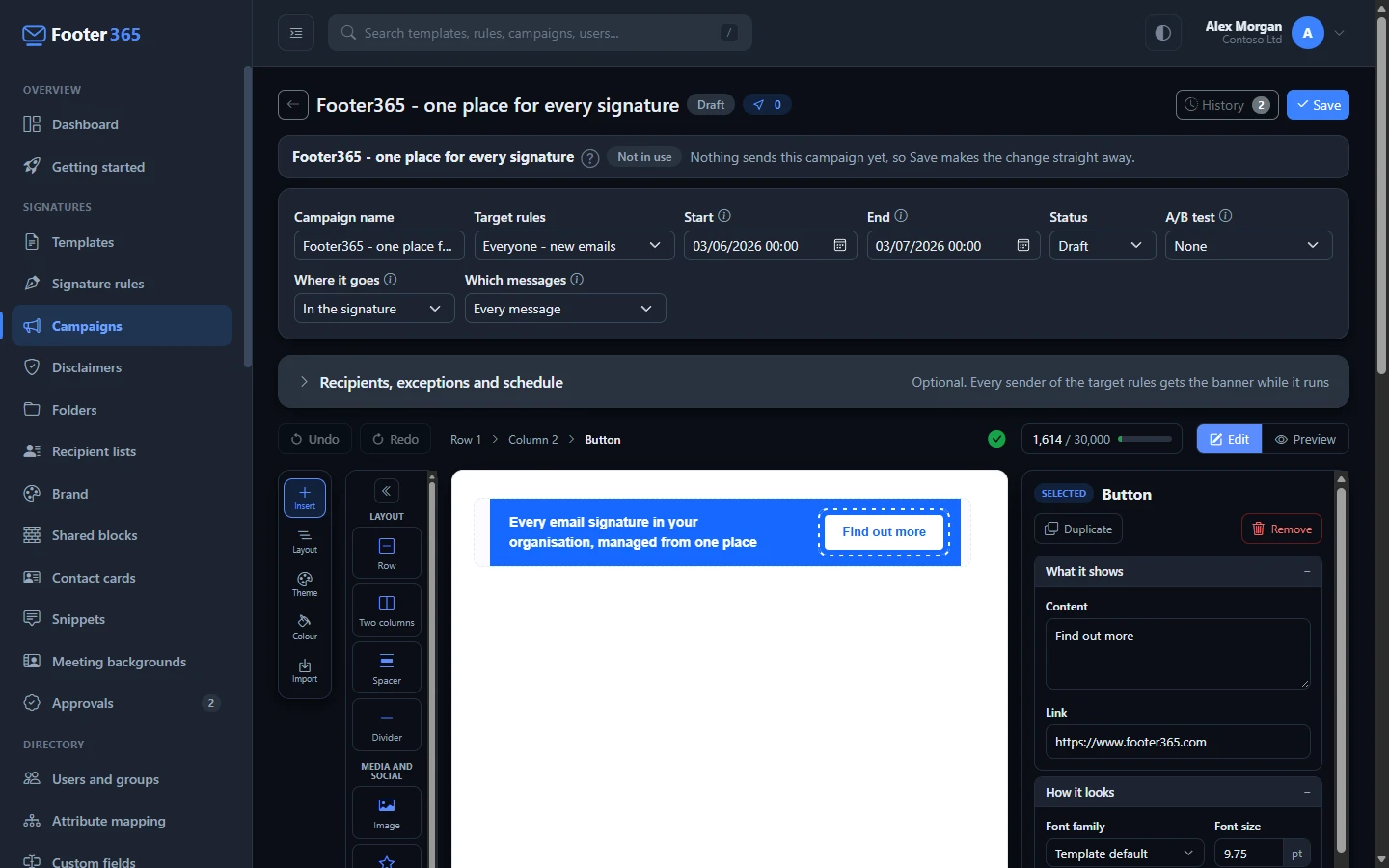Go back using the arrow next to title
The width and height of the screenshot is (1389, 868).
pos(293,104)
